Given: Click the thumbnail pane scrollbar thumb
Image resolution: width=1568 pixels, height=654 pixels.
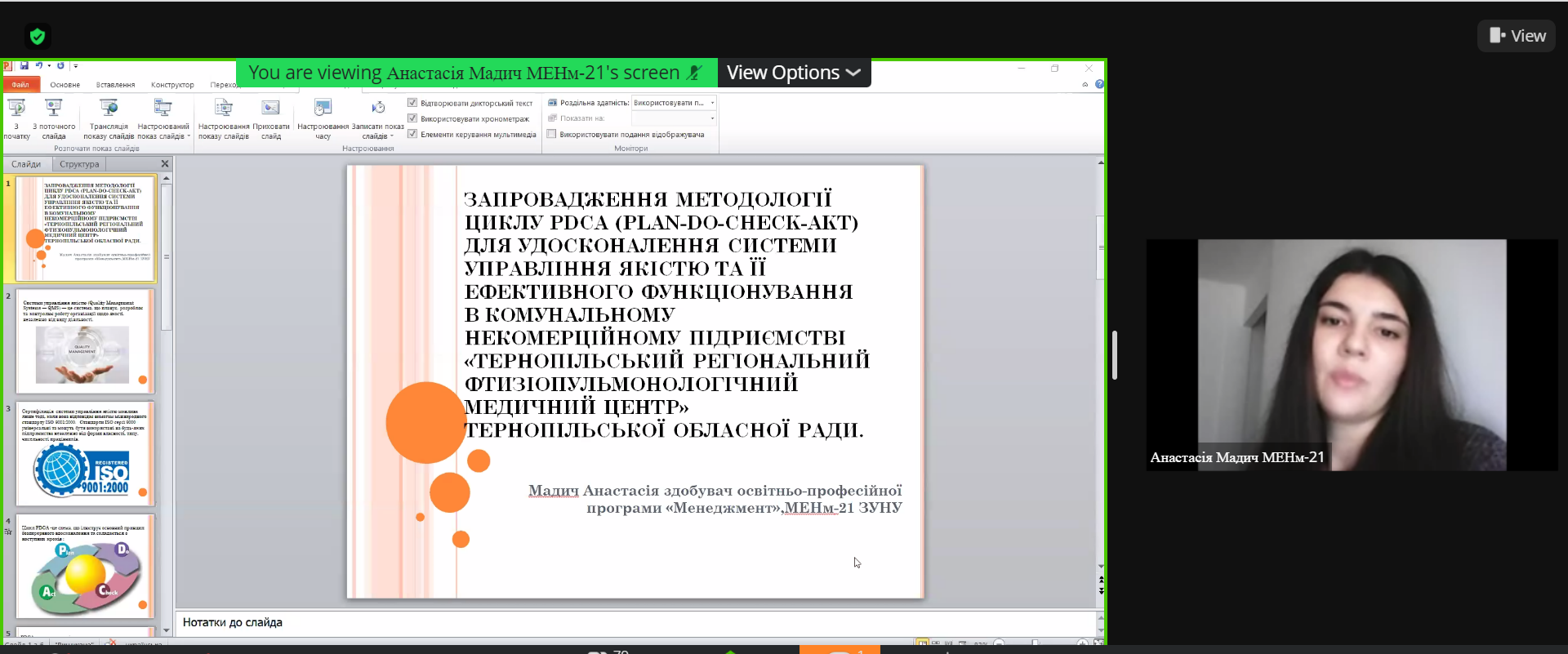Looking at the screenshot, I should click(x=167, y=257).
